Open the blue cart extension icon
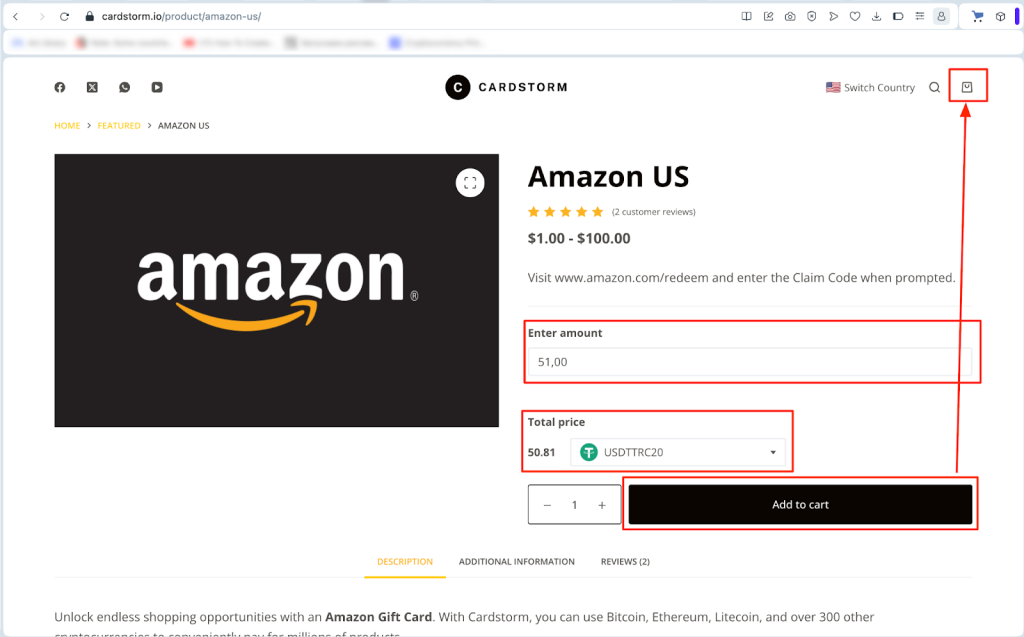Viewport: 1024px width, 637px height. [x=977, y=16]
